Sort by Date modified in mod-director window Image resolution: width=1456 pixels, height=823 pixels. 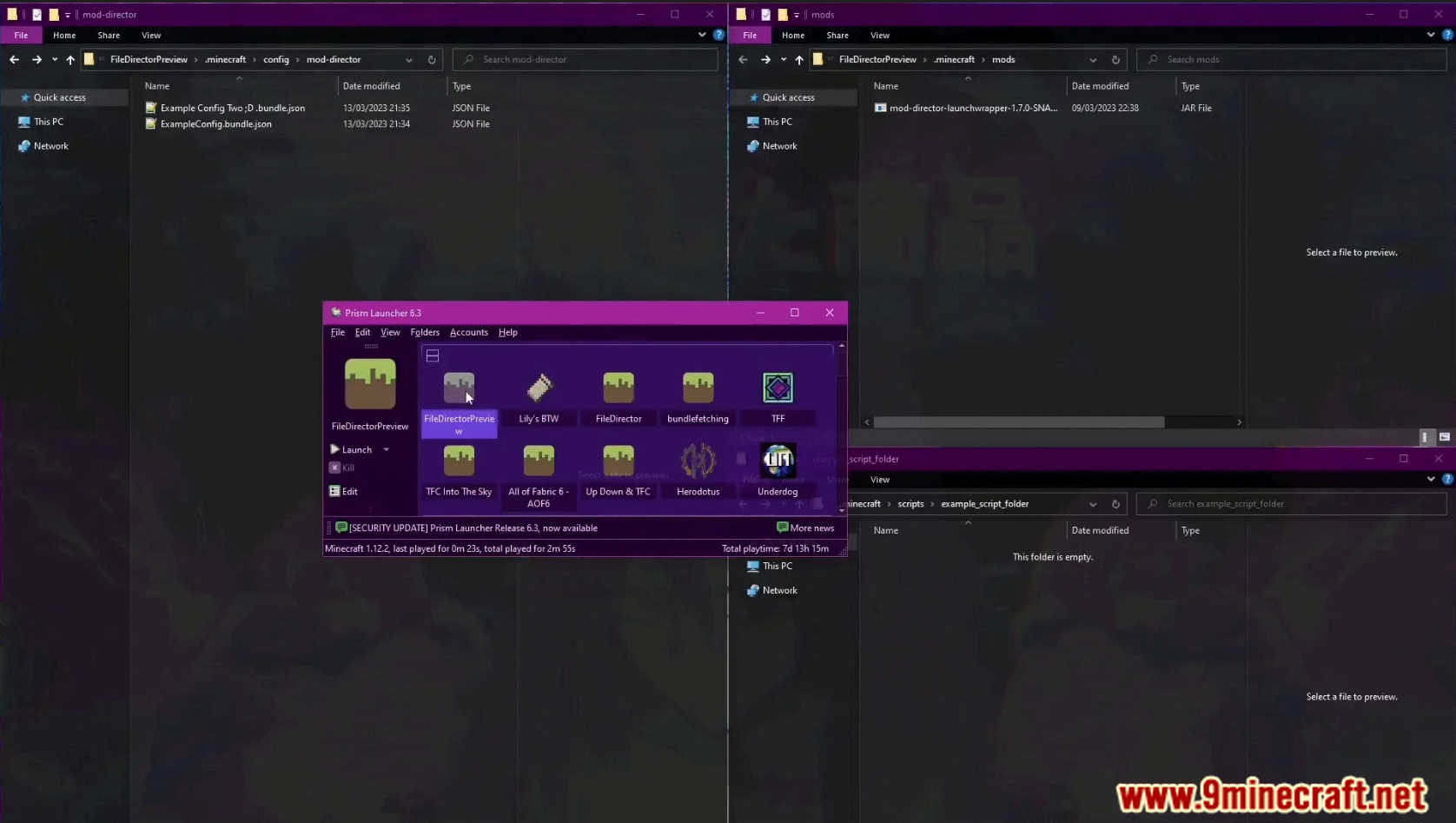click(371, 86)
